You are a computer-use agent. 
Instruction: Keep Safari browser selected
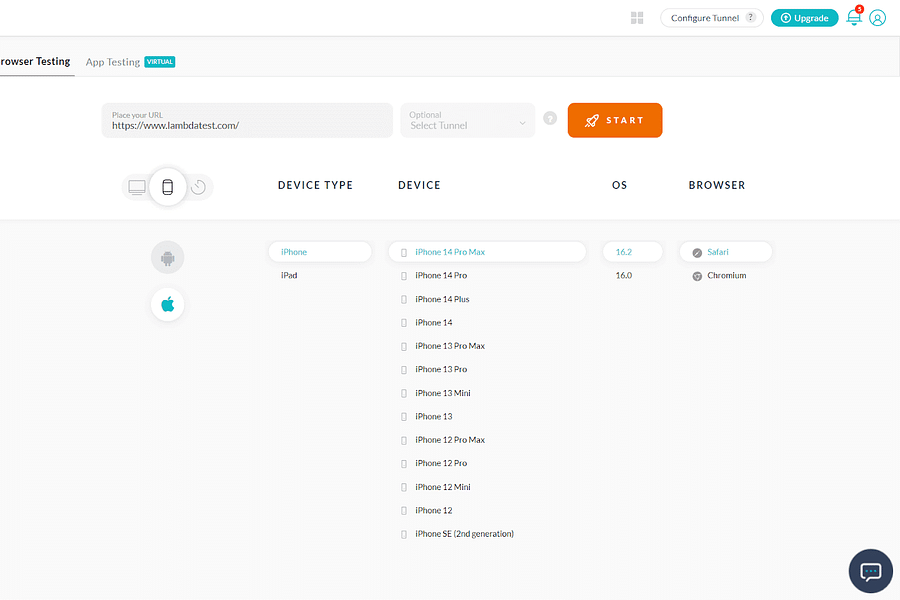(724, 251)
